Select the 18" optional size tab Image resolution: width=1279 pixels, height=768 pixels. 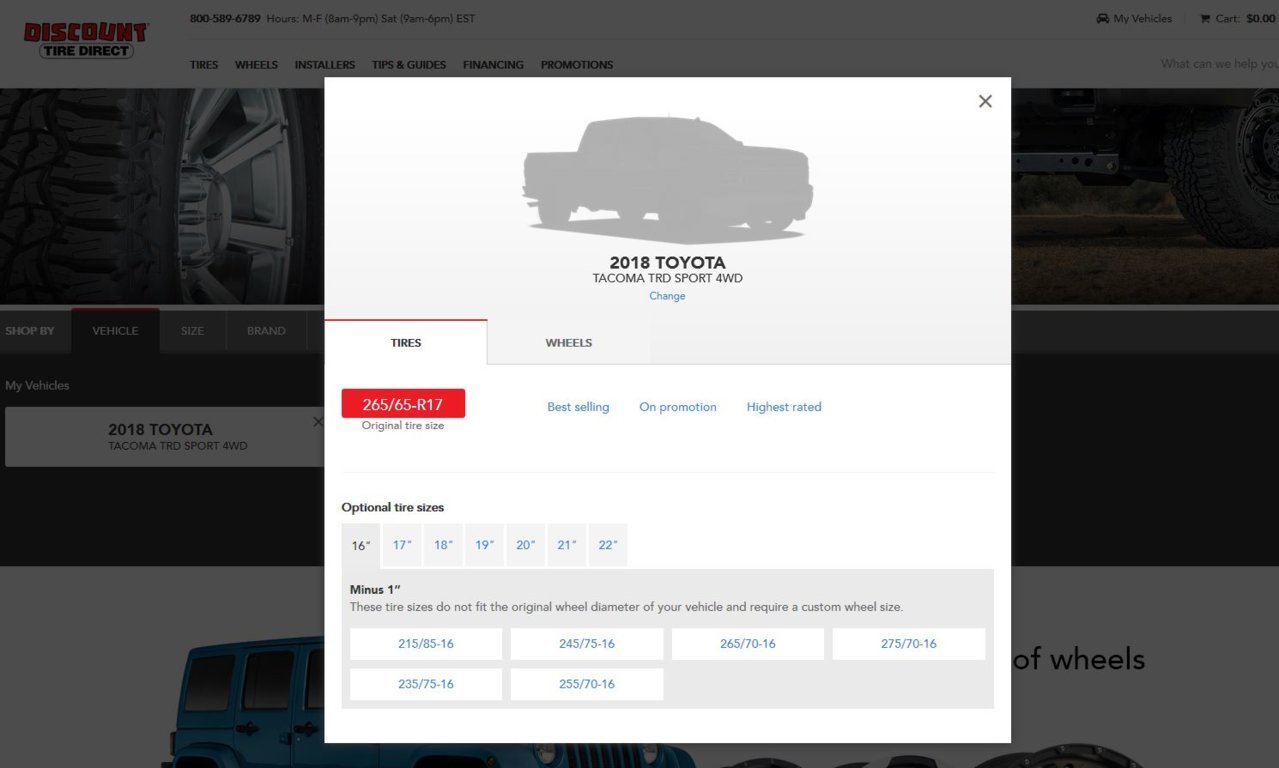[x=443, y=545]
